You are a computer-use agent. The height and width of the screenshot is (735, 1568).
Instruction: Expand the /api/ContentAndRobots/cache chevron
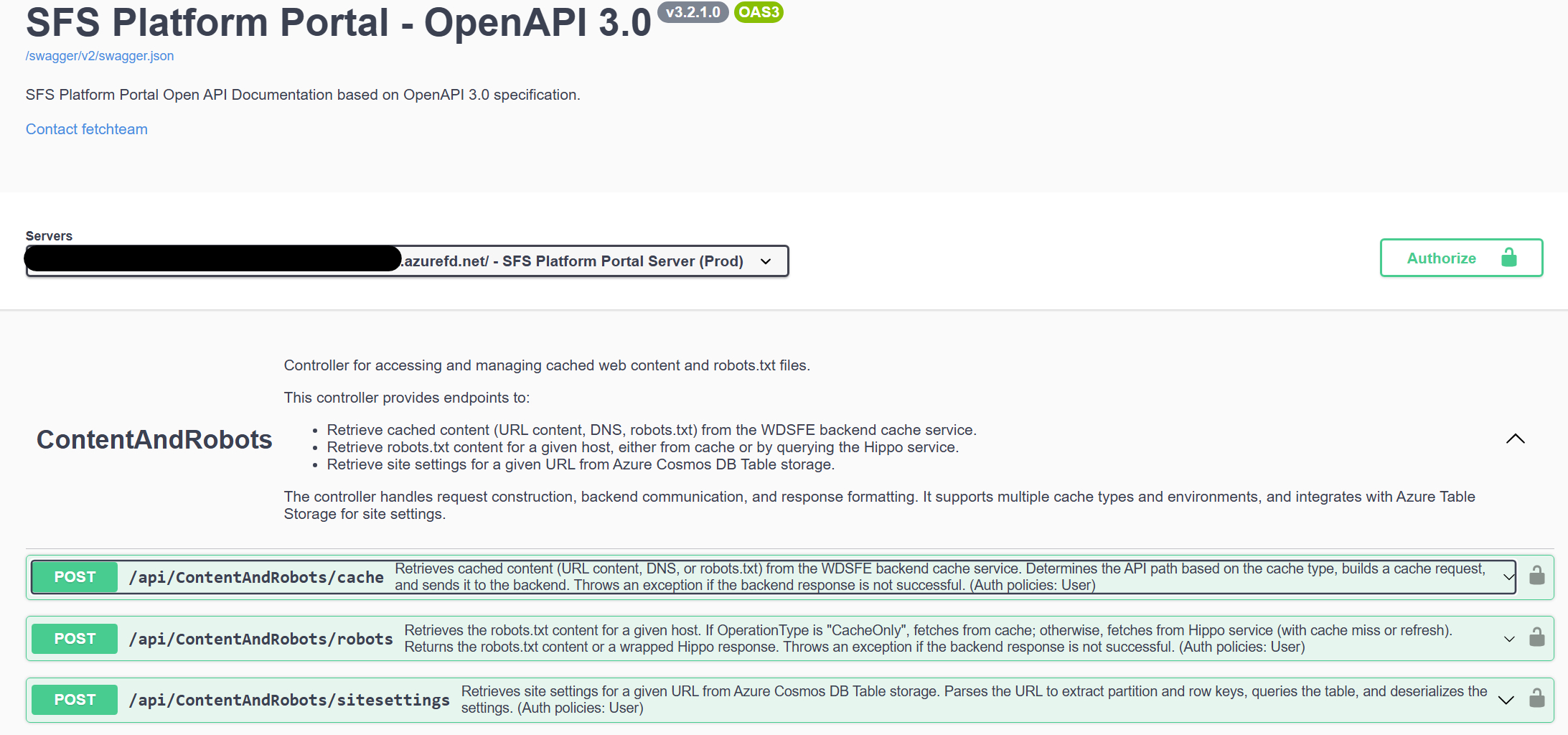pos(1508,577)
